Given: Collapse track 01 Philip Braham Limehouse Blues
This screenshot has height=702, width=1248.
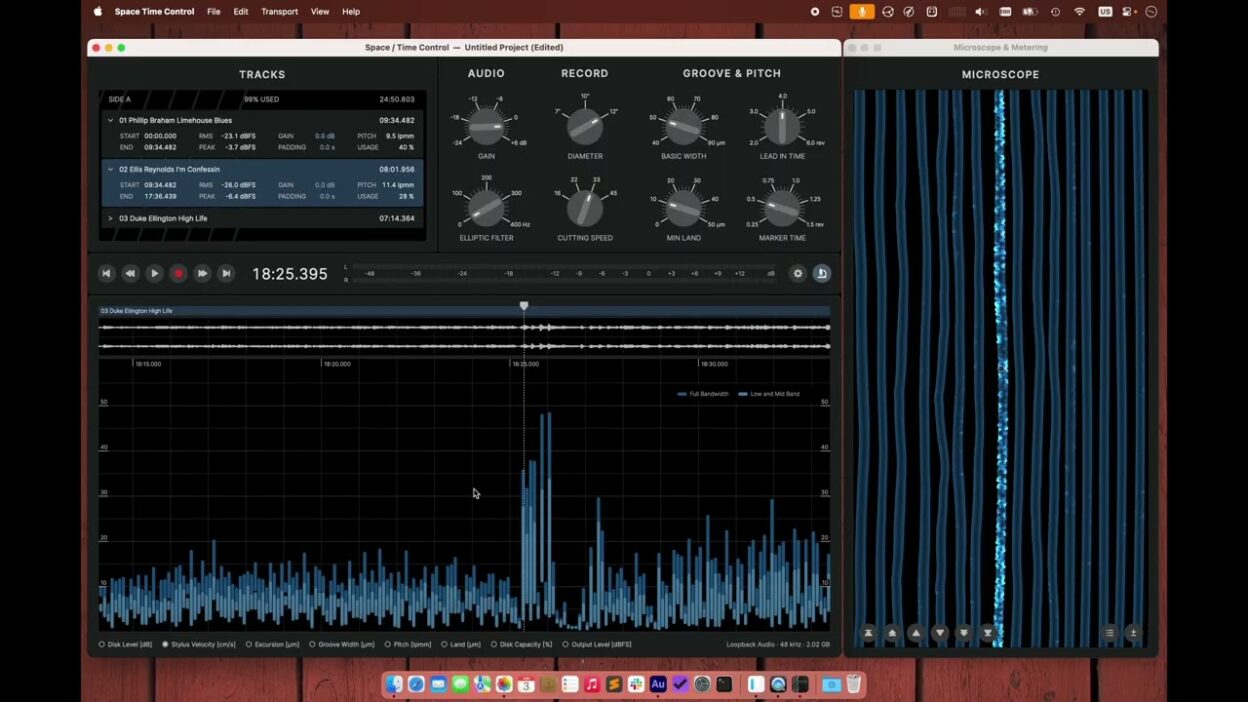Looking at the screenshot, I should coord(111,120).
